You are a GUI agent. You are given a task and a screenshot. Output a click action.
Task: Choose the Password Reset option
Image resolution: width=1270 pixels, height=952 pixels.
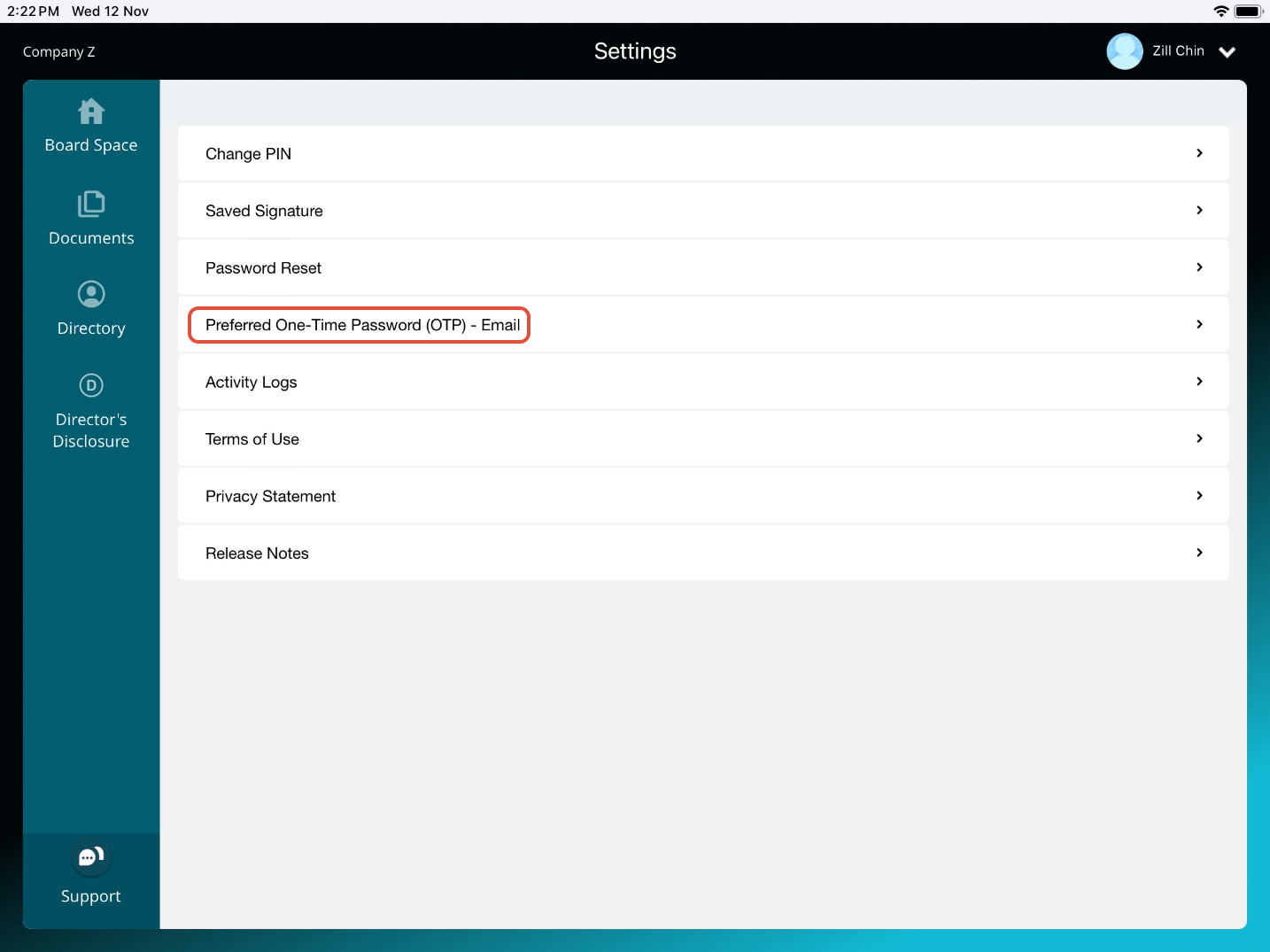[x=703, y=267]
